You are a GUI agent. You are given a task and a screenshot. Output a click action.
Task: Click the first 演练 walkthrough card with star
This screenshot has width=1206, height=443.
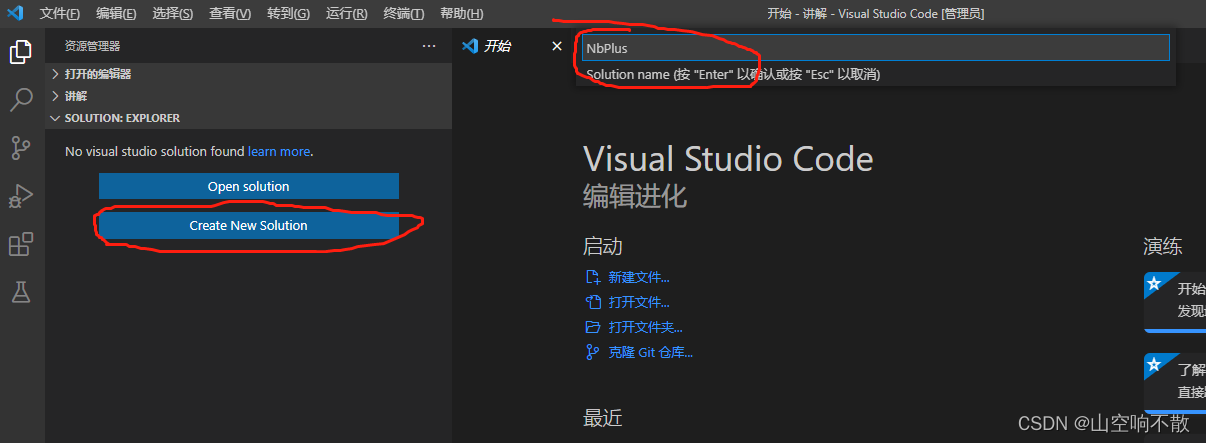tap(1175, 301)
